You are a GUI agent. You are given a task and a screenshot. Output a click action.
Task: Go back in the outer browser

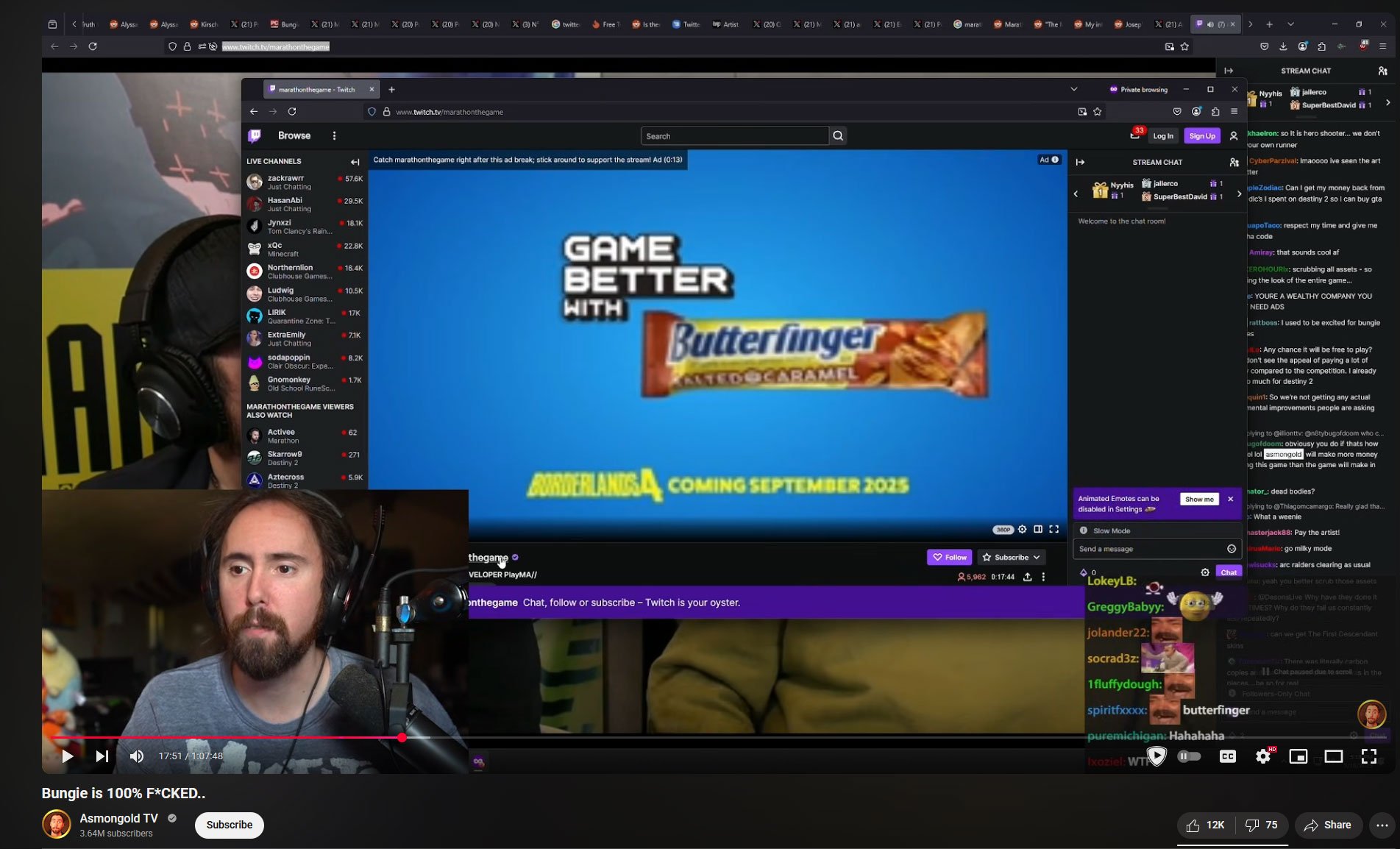coord(54,46)
